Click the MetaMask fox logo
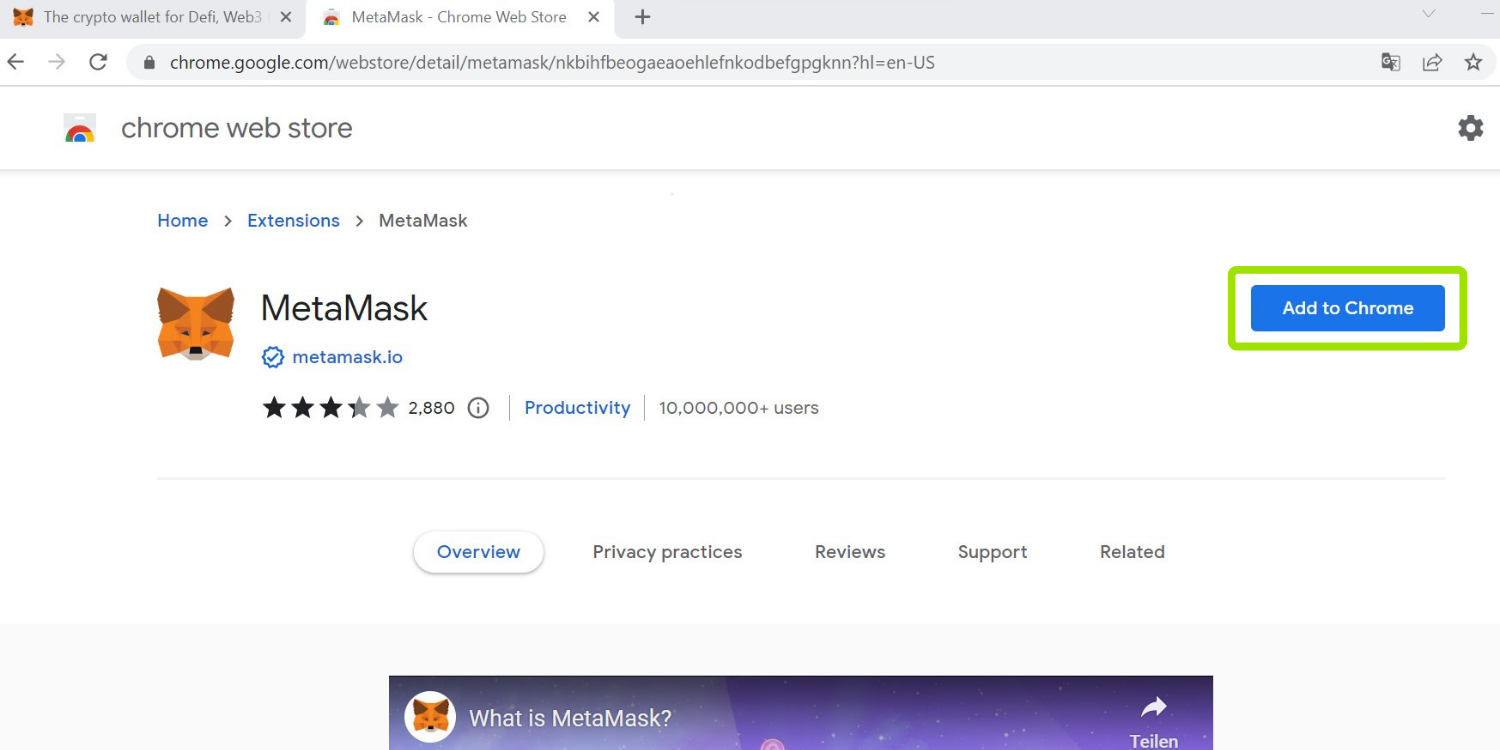This screenshot has width=1500, height=750. click(x=196, y=323)
